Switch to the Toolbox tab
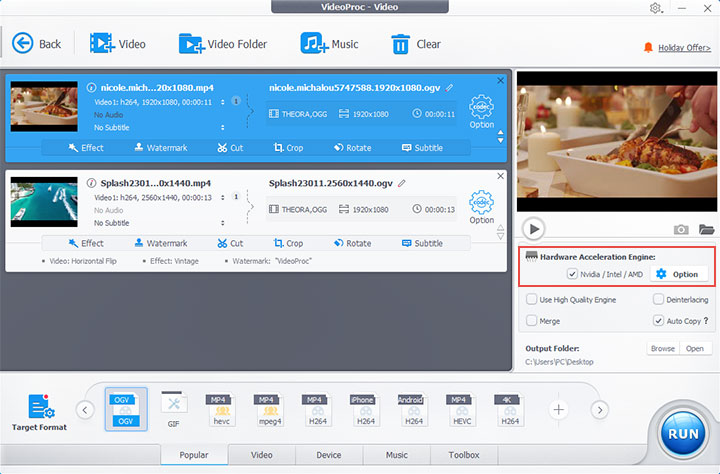720x474 pixels. [464, 455]
